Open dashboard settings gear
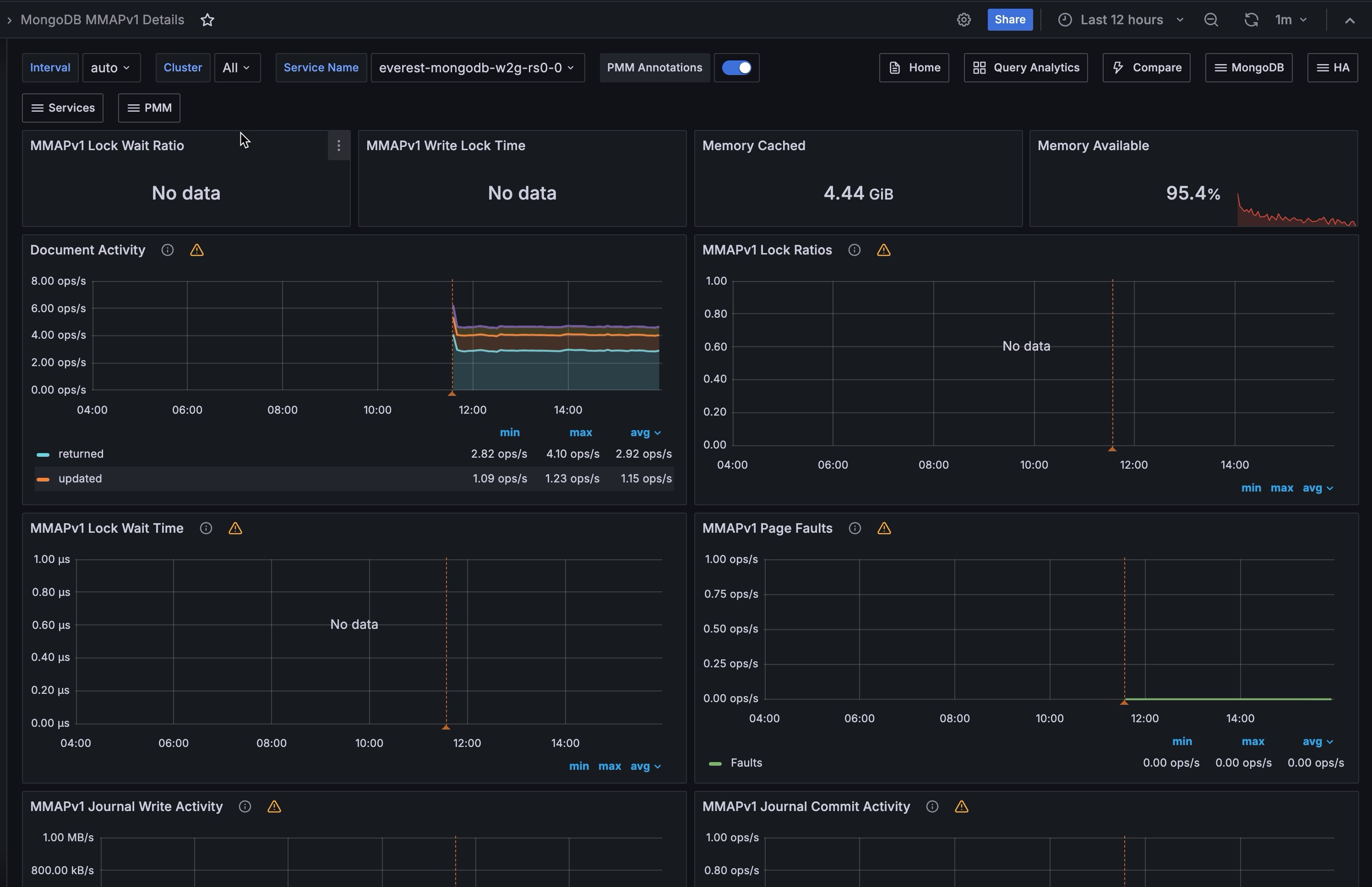1372x887 pixels. coord(964,20)
